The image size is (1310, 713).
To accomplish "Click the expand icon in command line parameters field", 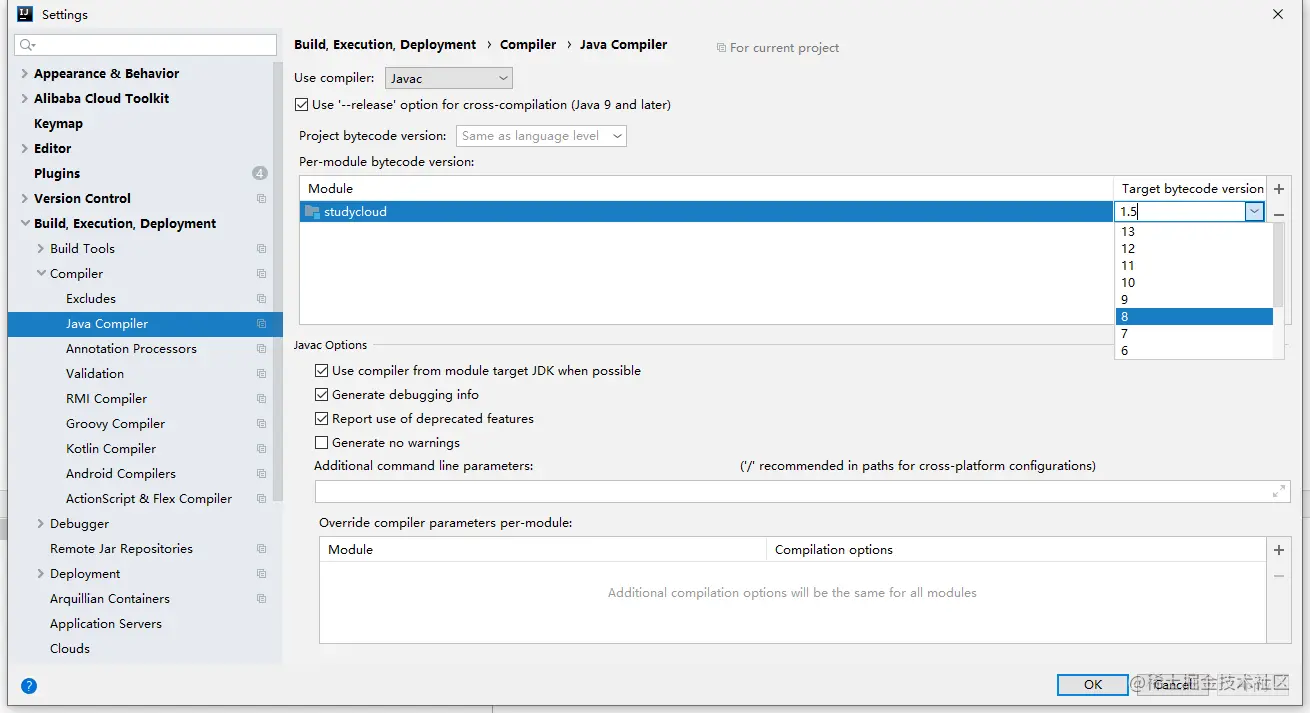I will [1278, 491].
